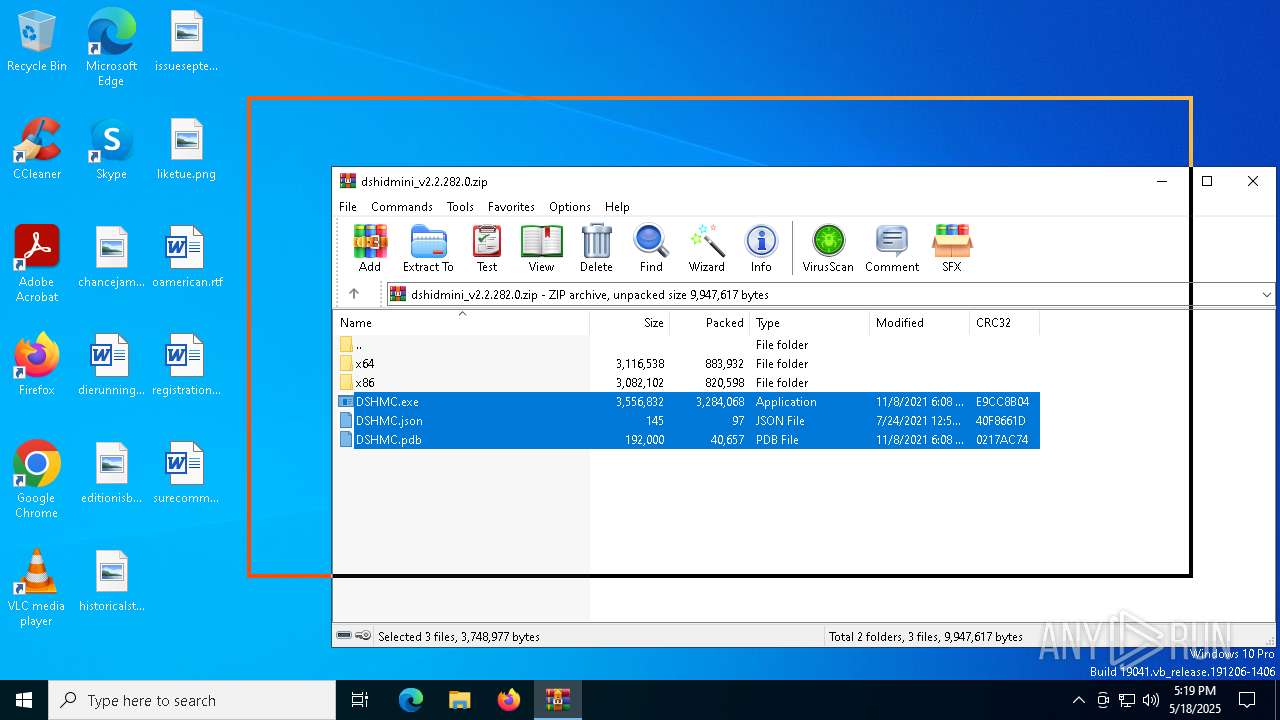Click the Add toolbar icon

tap(370, 248)
